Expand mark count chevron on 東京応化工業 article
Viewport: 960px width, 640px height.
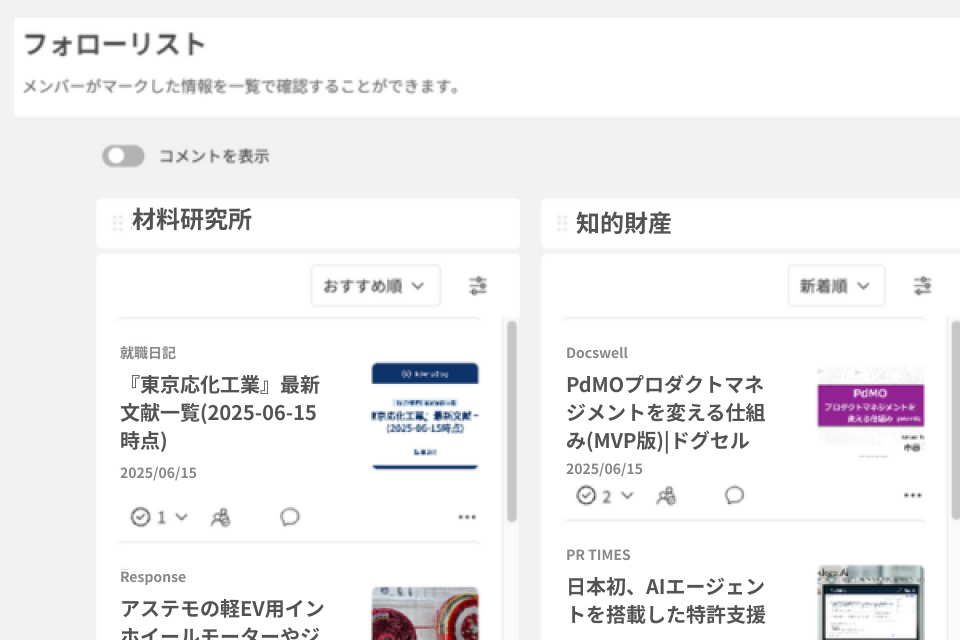coord(181,517)
